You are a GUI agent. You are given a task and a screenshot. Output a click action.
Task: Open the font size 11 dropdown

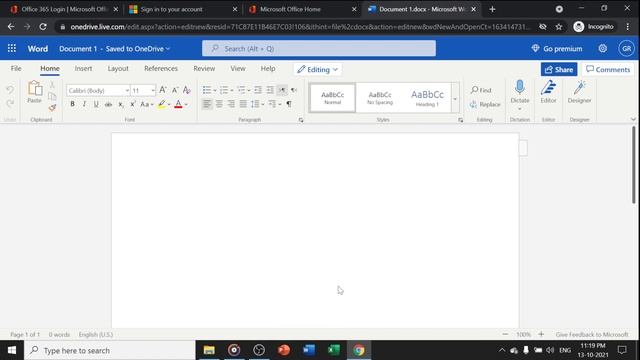tap(153, 90)
